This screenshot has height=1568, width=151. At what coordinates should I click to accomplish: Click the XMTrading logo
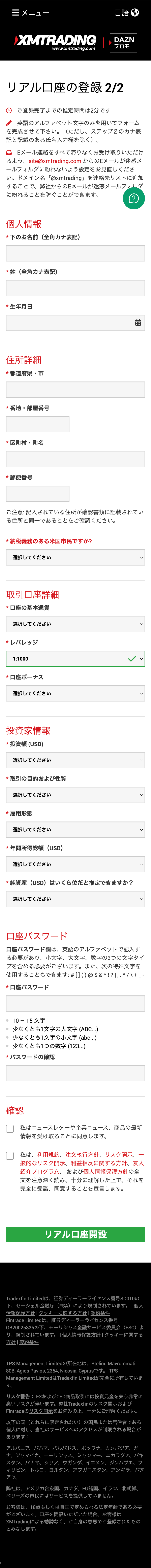tap(56, 41)
